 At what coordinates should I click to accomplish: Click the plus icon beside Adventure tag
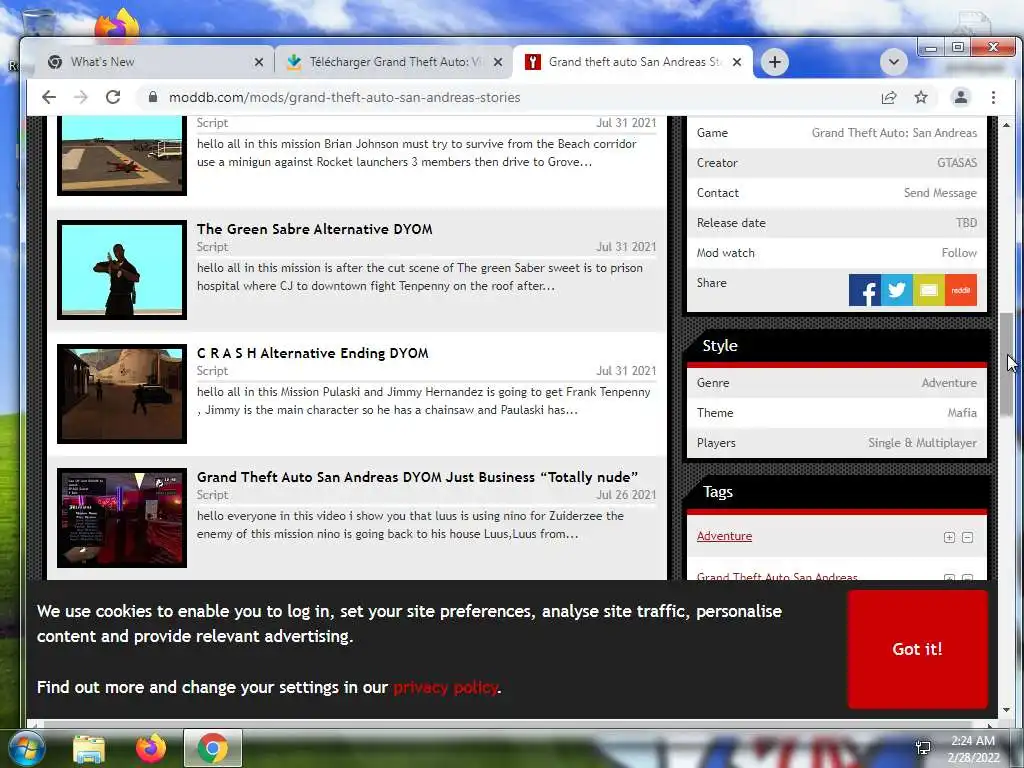tap(950, 537)
